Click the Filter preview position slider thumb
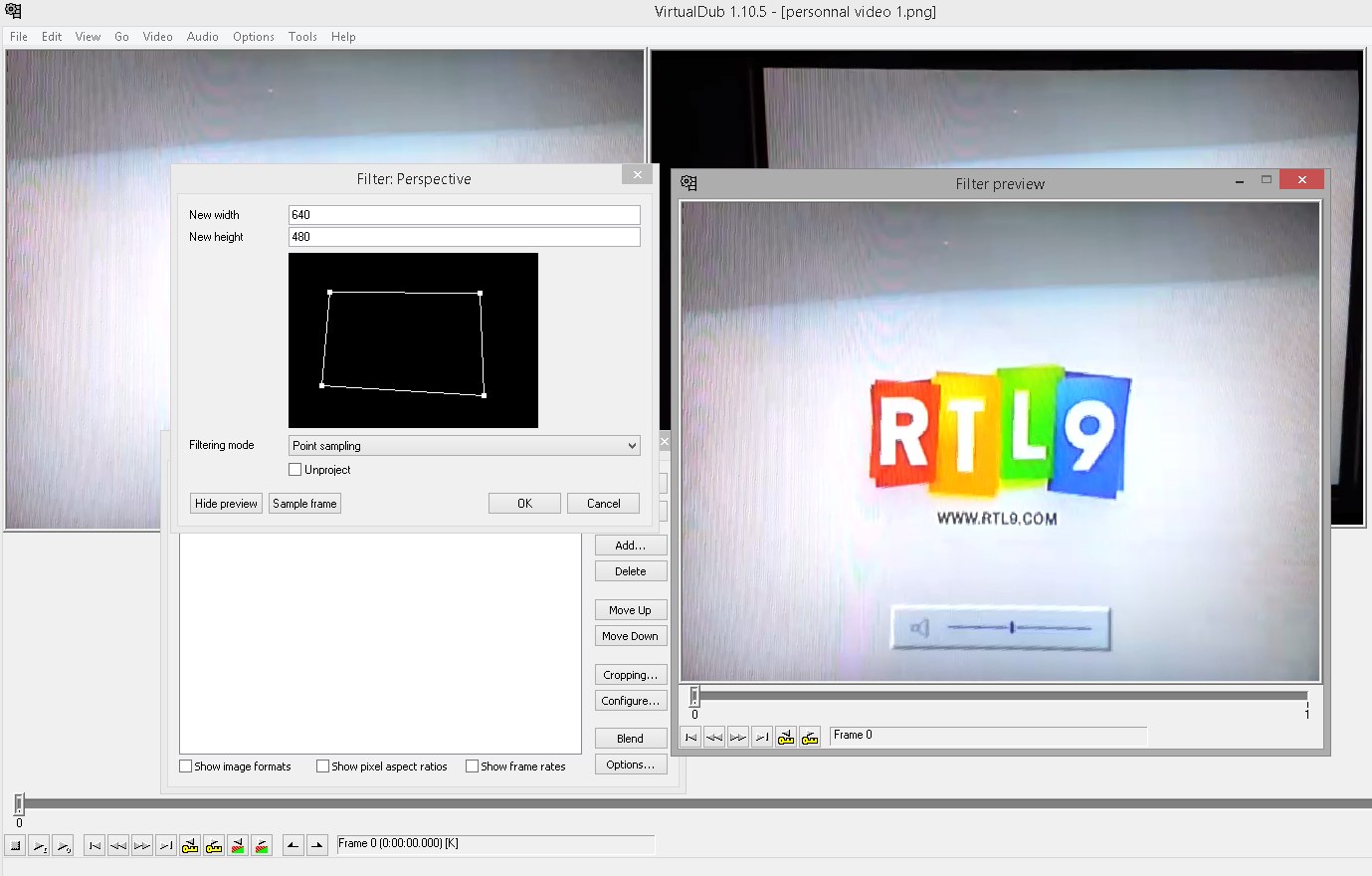1372x876 pixels. [694, 696]
